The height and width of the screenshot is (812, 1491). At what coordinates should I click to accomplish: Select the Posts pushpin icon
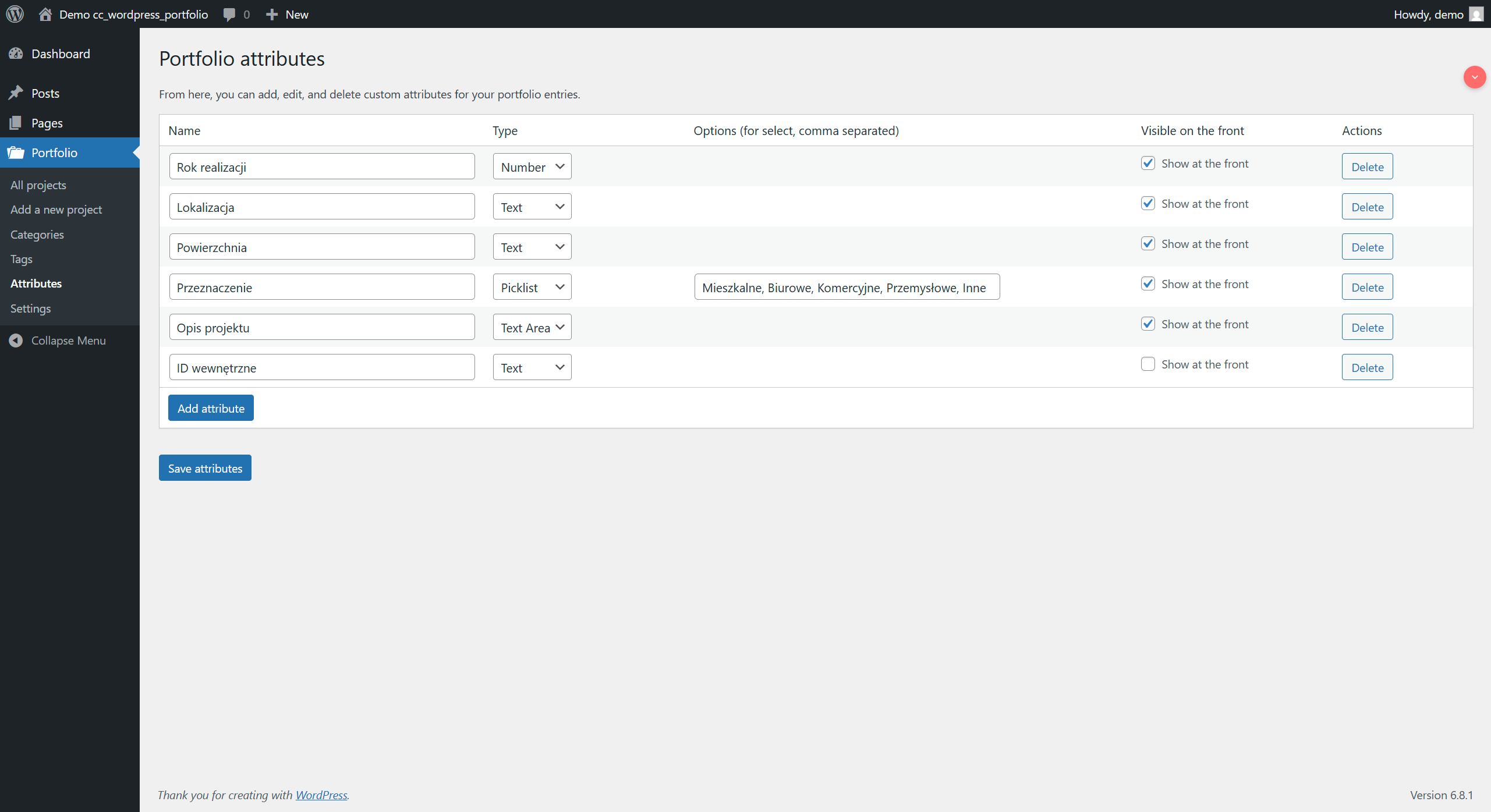(17, 93)
